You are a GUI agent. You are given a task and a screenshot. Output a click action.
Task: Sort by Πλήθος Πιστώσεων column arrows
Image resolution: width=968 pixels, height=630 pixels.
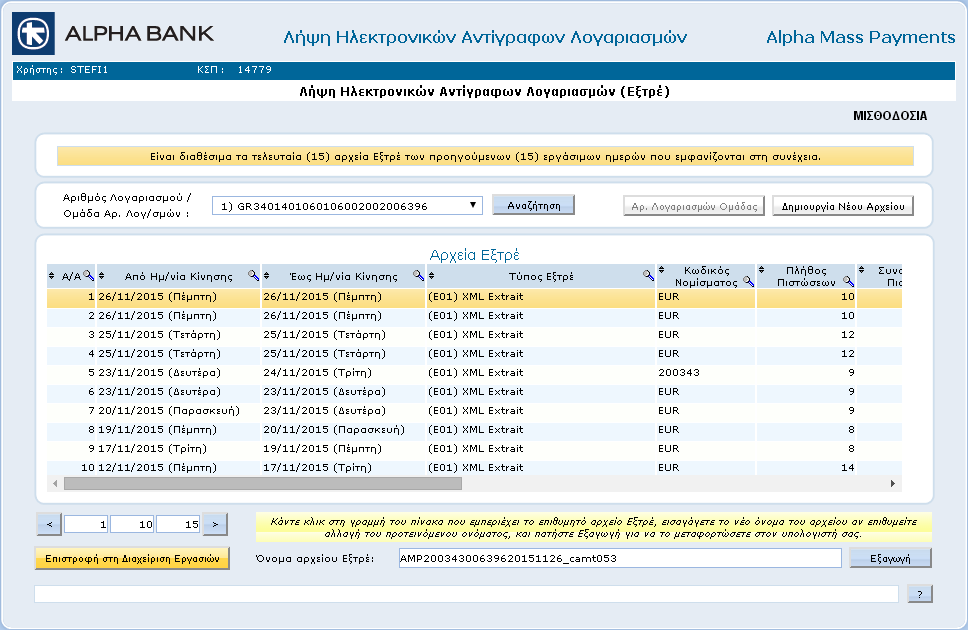[761, 270]
